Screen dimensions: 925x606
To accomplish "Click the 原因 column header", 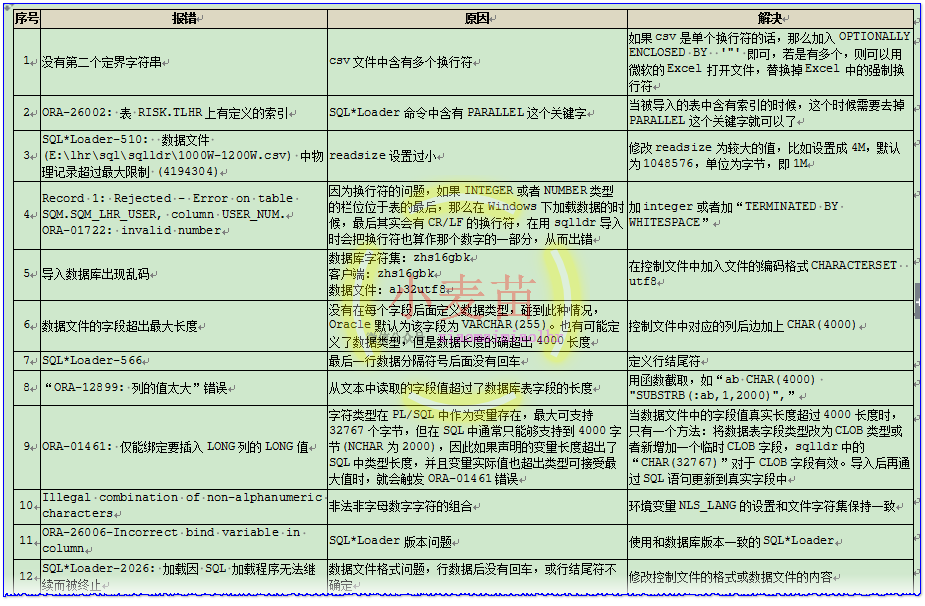I will tap(477, 18).
